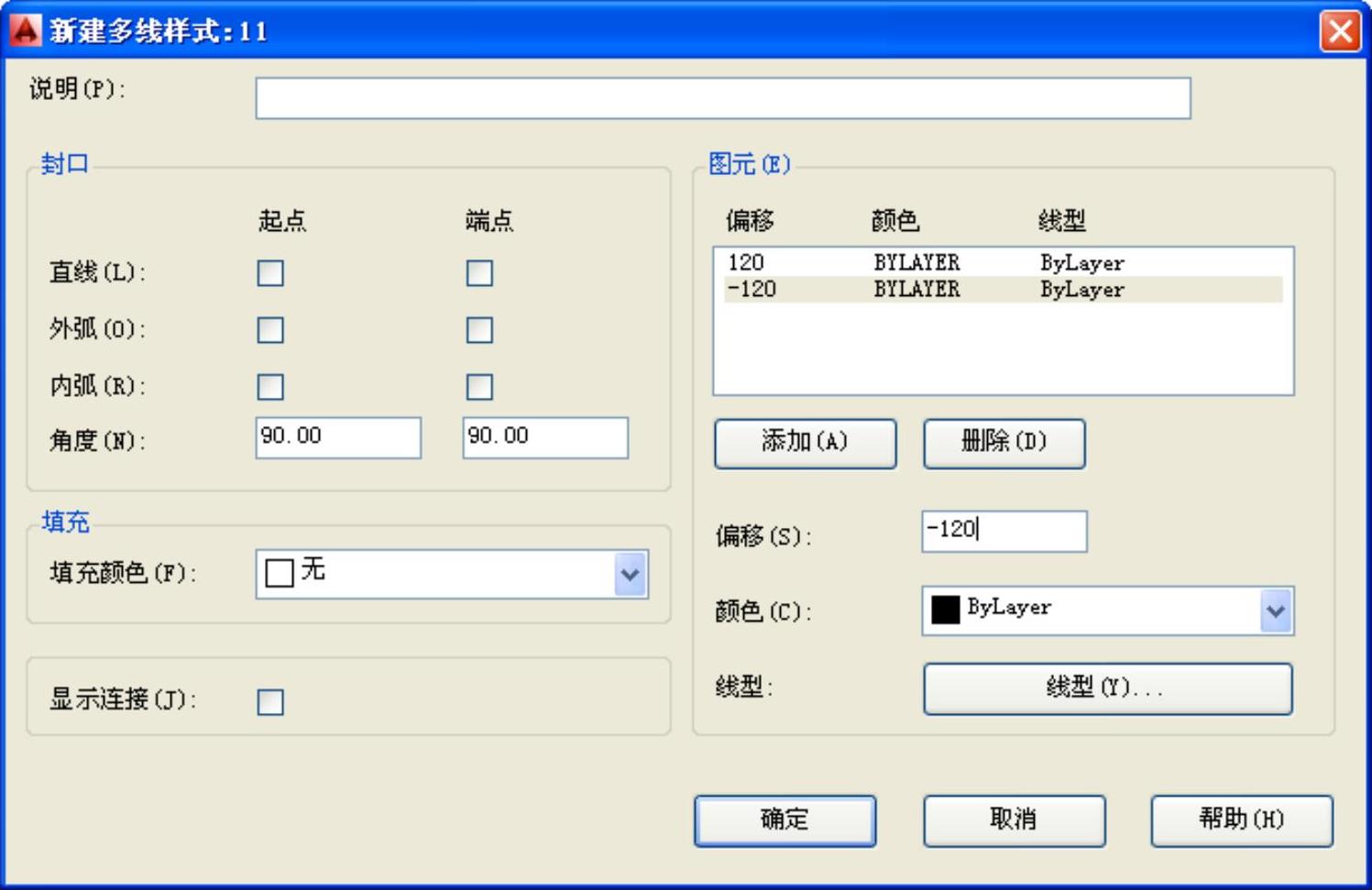
Task: Enable 显示连接(J) checkbox
Action: point(270,702)
